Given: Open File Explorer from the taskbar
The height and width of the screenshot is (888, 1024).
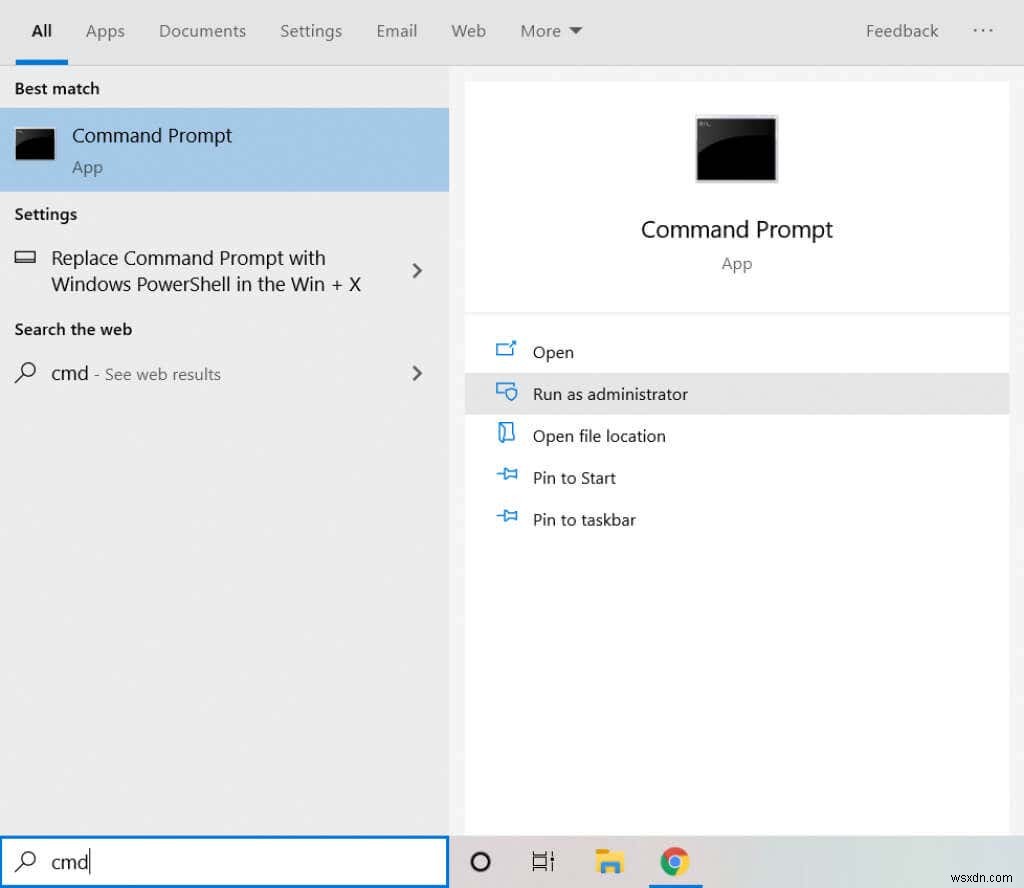Looking at the screenshot, I should click(x=609, y=860).
